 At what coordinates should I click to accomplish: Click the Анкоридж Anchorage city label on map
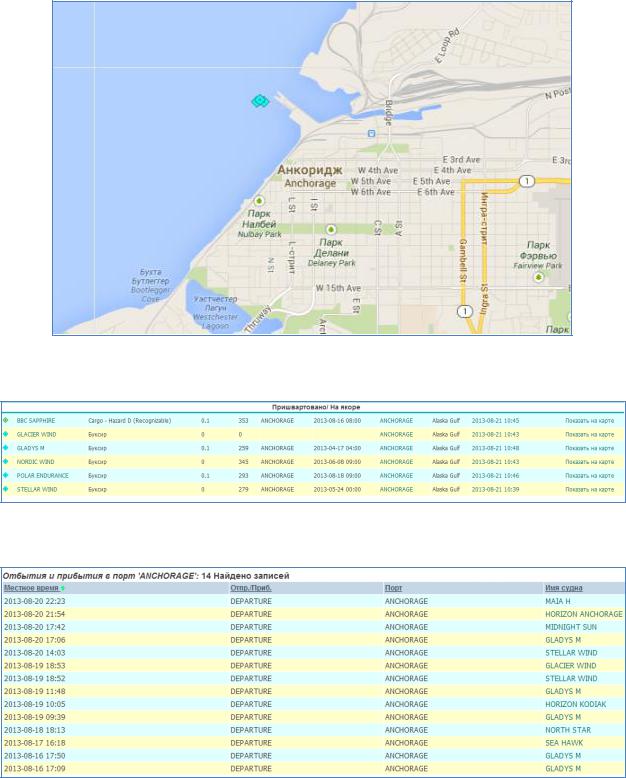pos(310,176)
